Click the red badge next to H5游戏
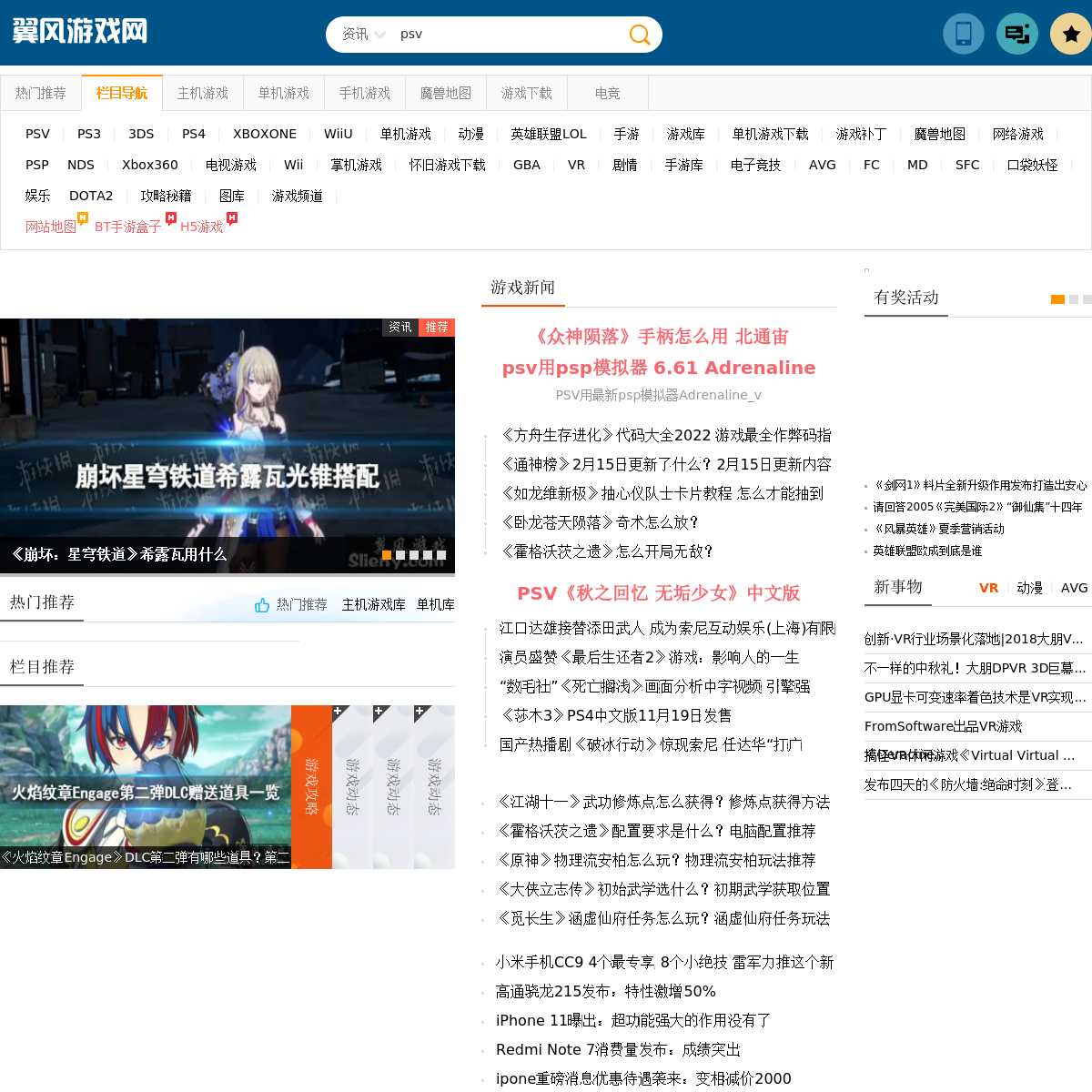Viewport: 1092px width, 1092px height. pos(232,218)
